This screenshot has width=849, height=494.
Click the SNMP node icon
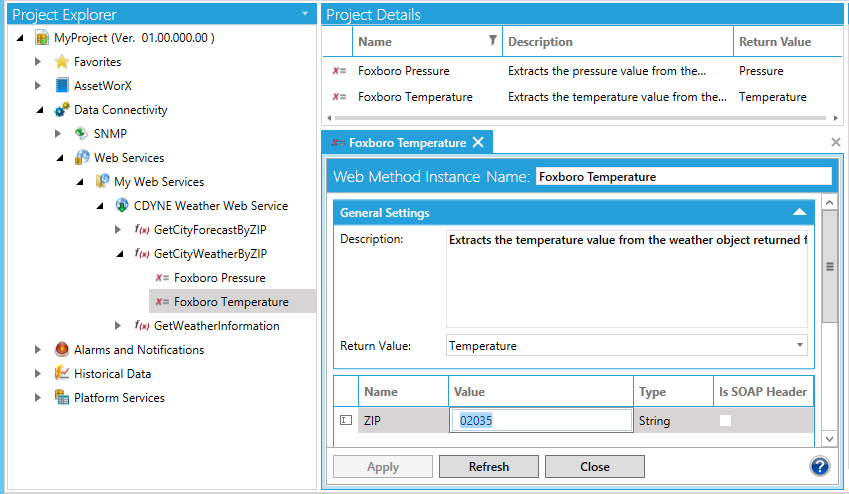pyautogui.click(x=82, y=134)
